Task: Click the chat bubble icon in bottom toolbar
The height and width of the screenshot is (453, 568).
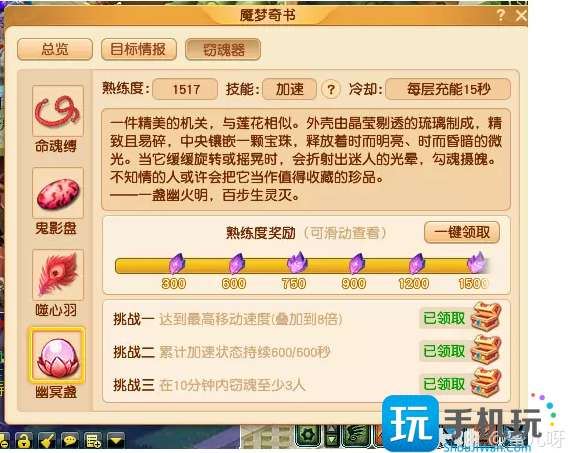Action: click(x=70, y=441)
